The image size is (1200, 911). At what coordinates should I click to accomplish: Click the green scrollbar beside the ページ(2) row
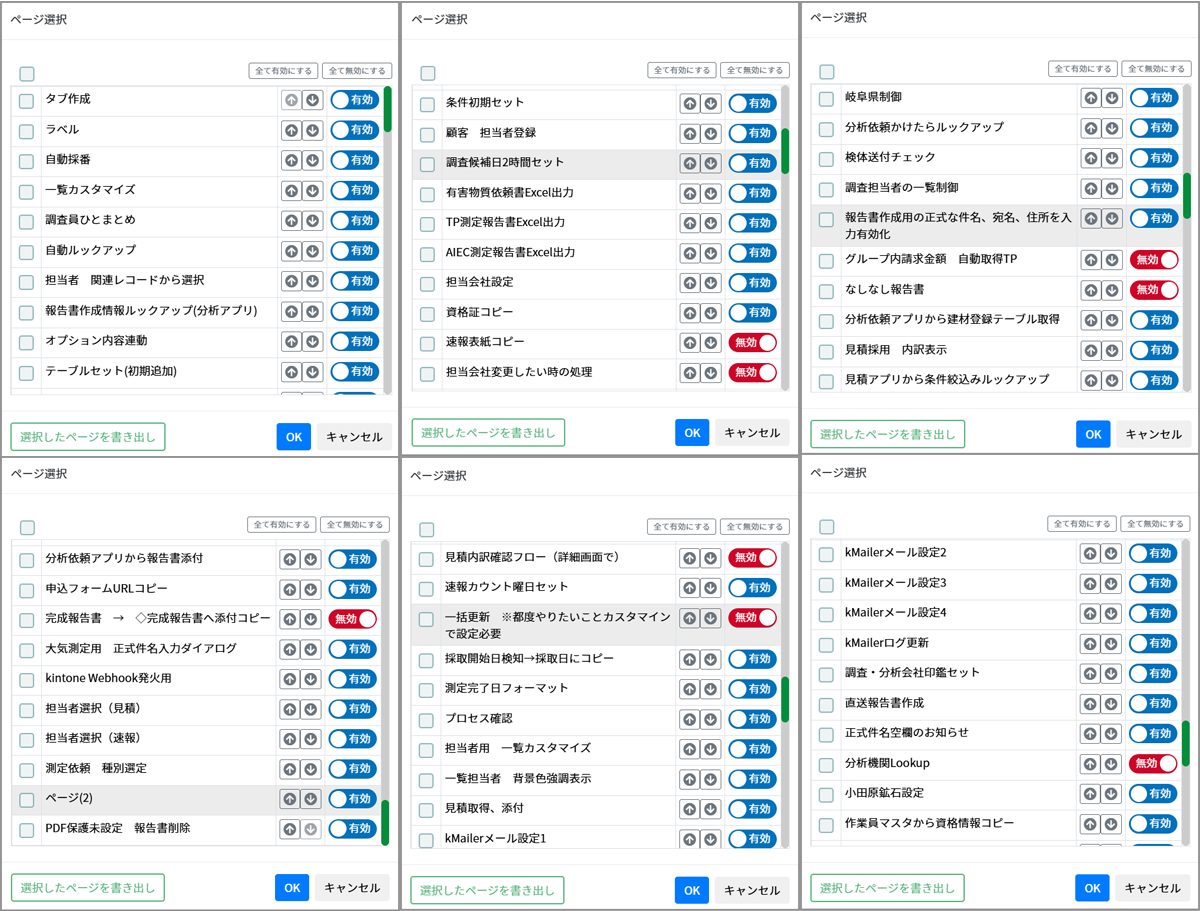[x=385, y=822]
